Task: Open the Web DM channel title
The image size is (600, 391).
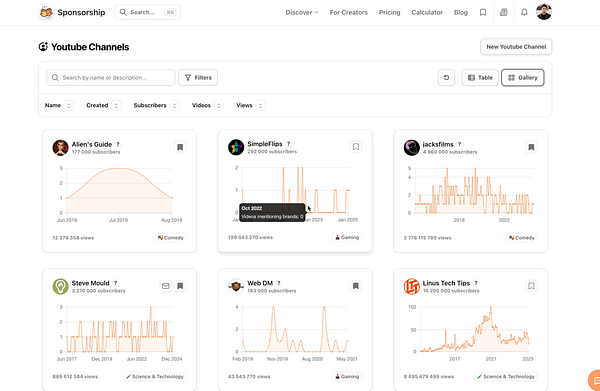Action: tap(260, 283)
